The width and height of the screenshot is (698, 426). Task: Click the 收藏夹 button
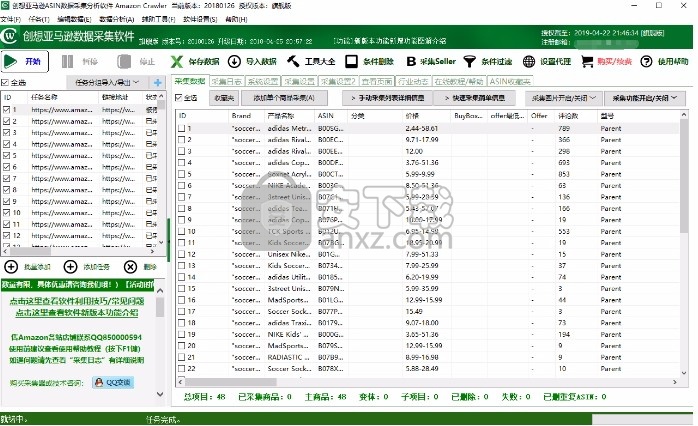coord(224,98)
